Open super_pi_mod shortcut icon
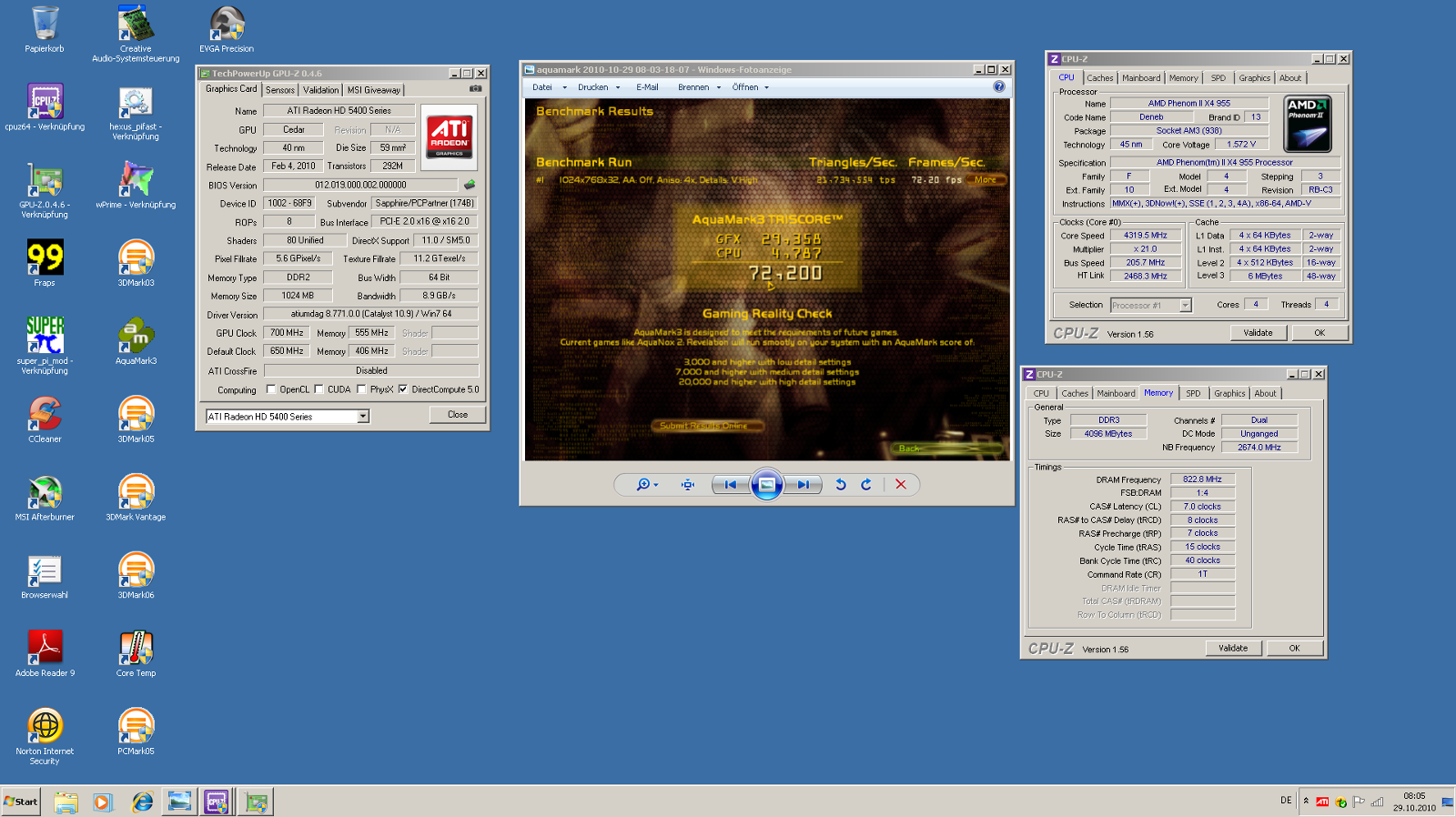This screenshot has height=817, width=1456. 45,346
